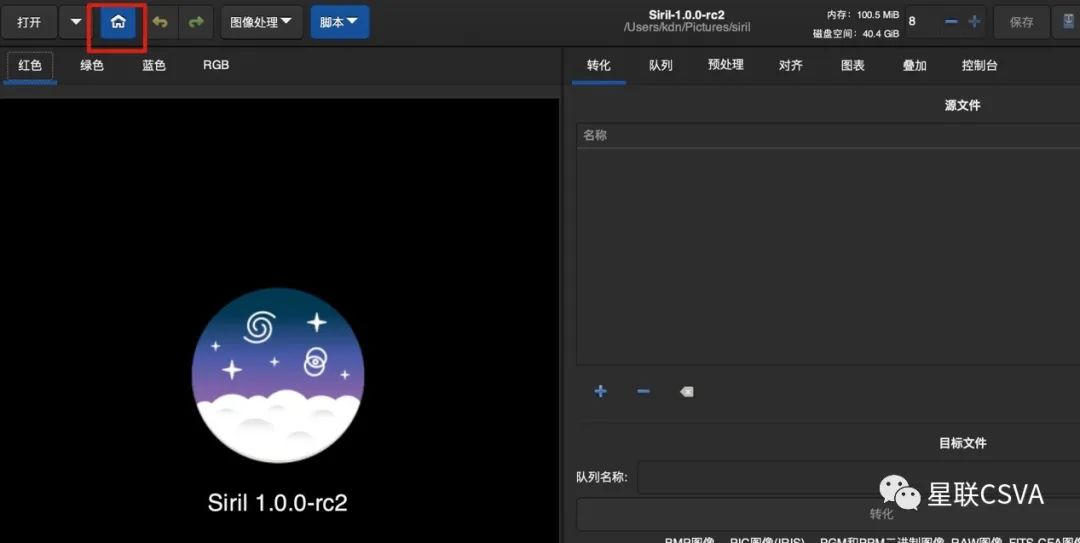This screenshot has height=543, width=1080.
Task: Select the RGB view tab
Action: coord(216,65)
